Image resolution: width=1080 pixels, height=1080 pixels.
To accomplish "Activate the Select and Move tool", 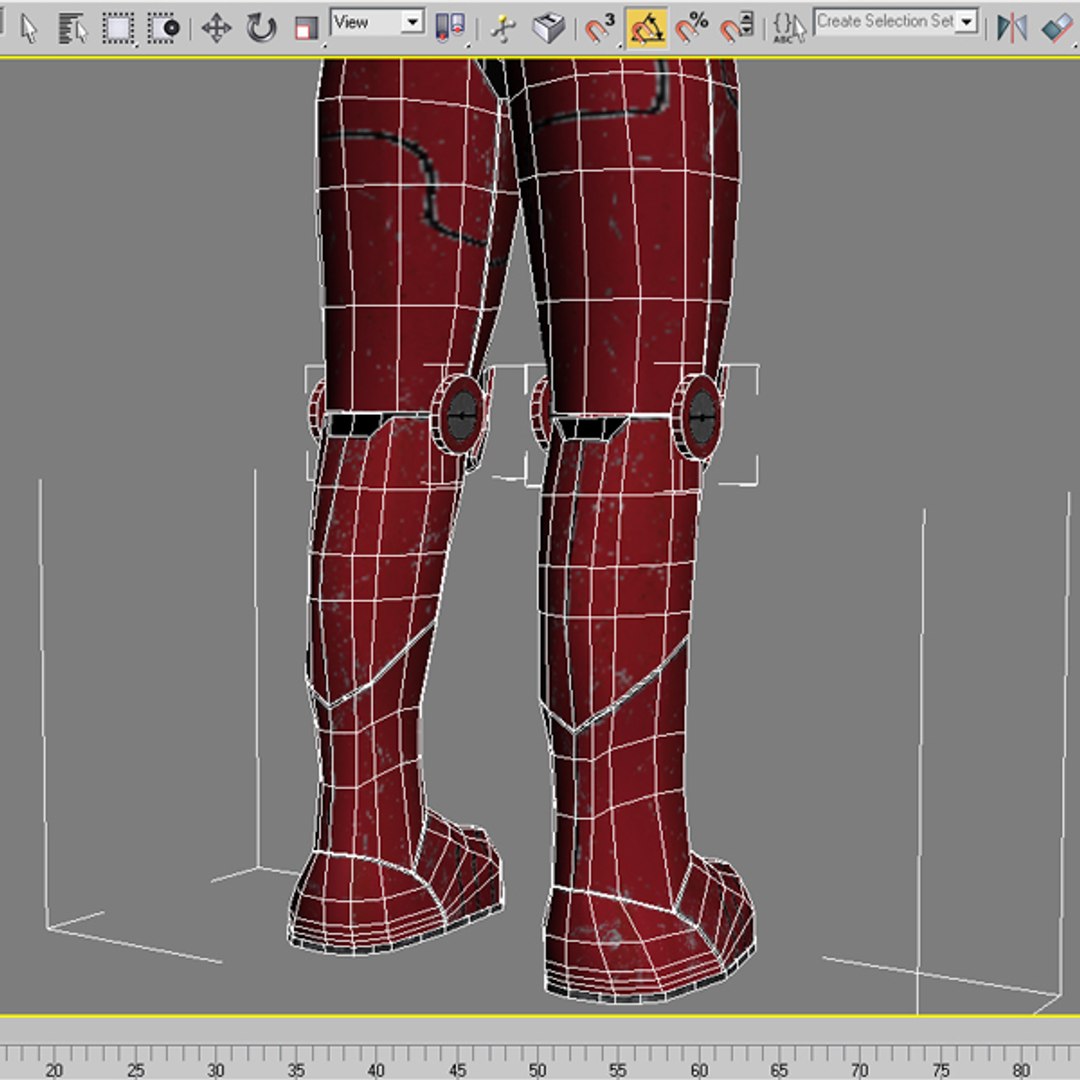I will pos(216,29).
